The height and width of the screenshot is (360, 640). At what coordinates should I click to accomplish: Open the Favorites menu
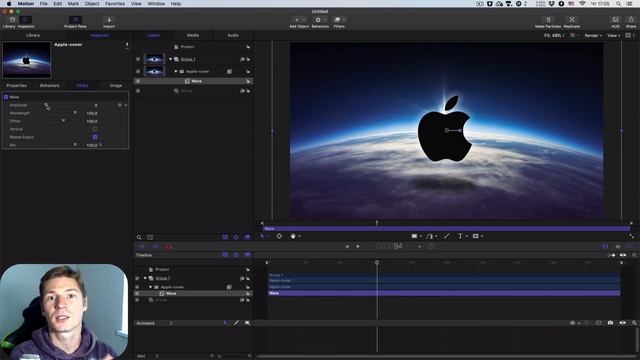coord(115,4)
